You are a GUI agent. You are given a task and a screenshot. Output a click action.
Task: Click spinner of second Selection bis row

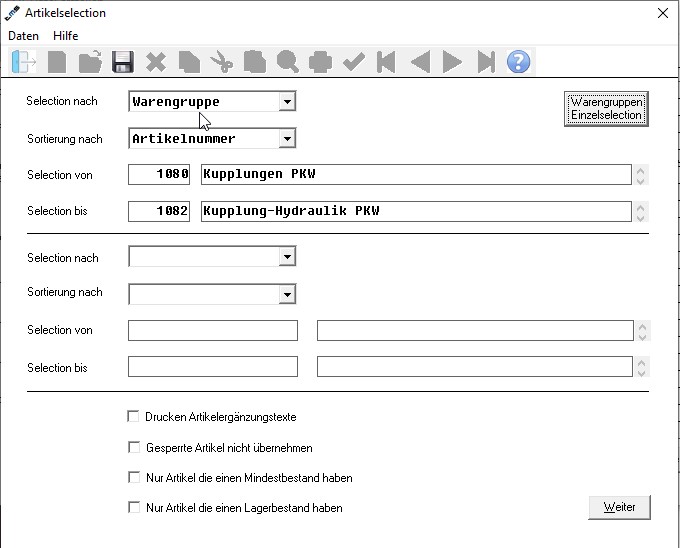642,367
